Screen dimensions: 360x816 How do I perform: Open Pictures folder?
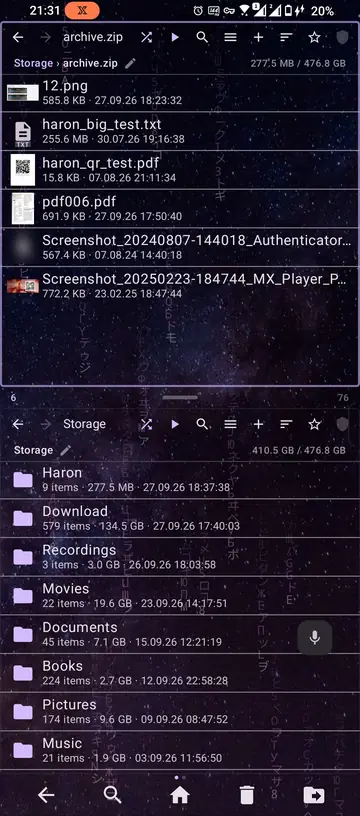click(x=180, y=710)
